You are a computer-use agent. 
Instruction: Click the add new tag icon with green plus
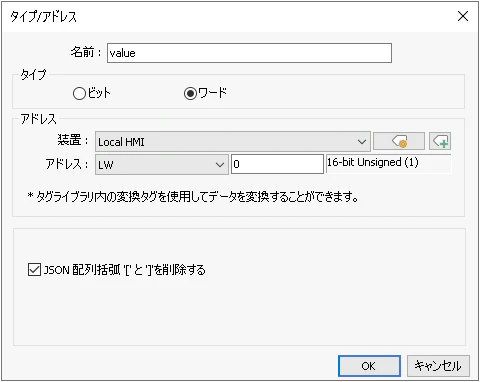440,141
